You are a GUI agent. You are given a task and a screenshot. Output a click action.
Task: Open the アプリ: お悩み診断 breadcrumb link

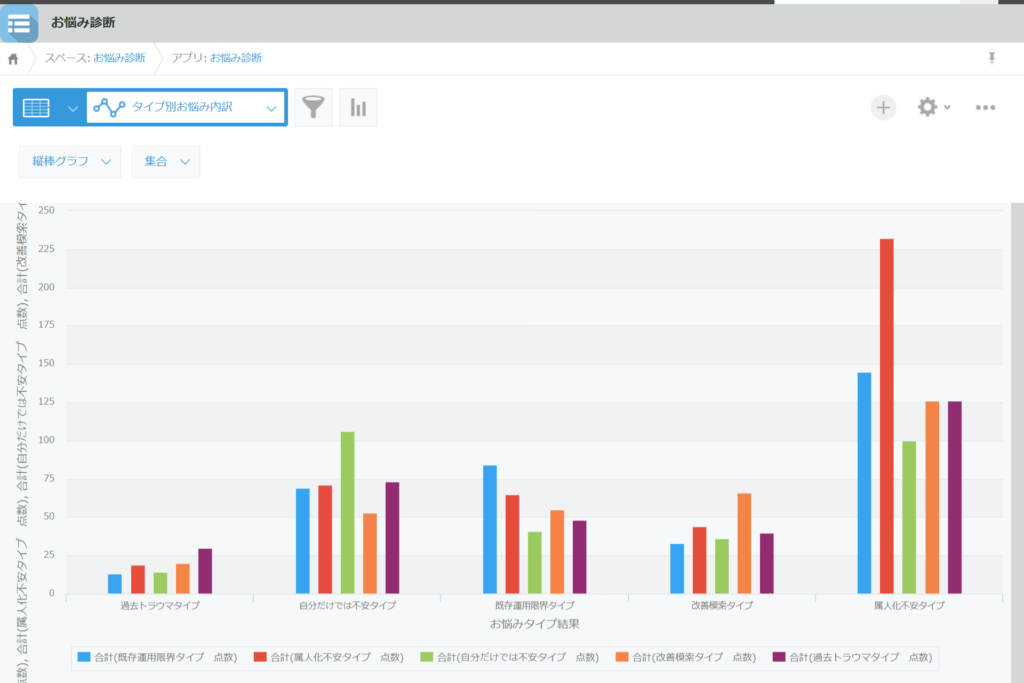pos(216,59)
